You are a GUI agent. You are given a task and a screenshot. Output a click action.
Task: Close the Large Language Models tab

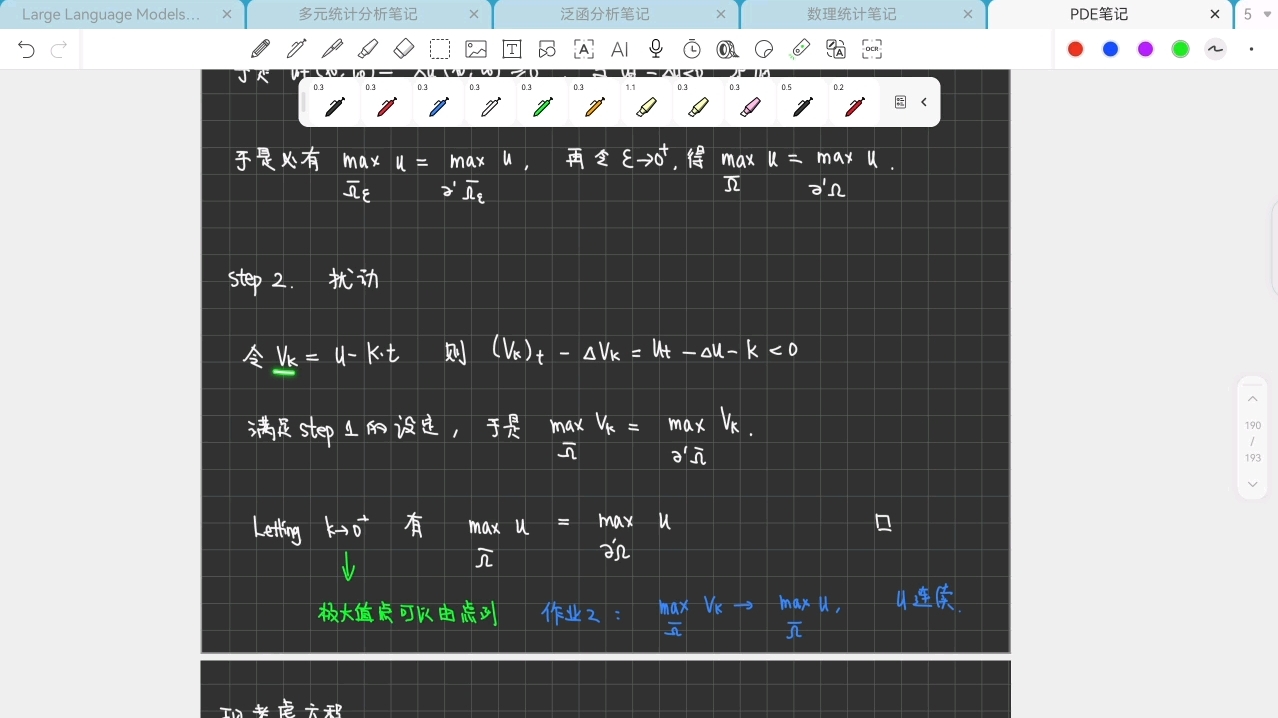pos(227,14)
